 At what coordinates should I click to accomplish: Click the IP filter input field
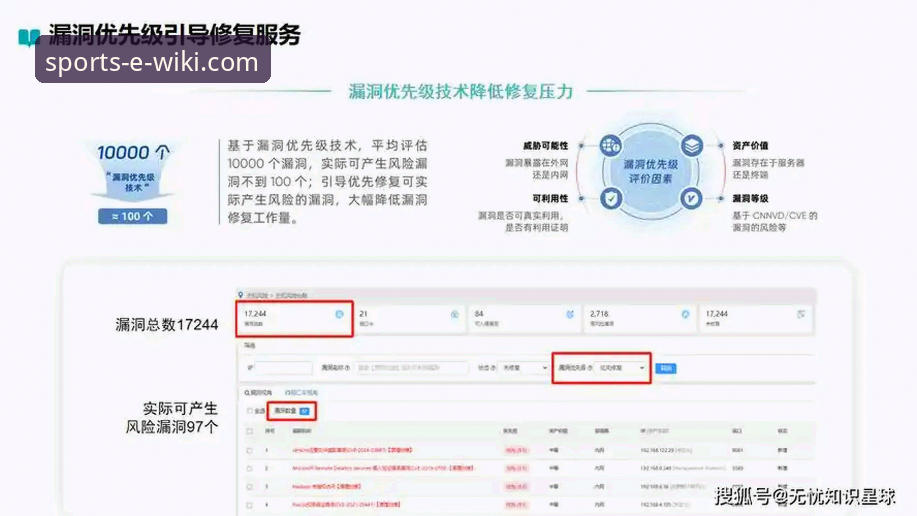(x=284, y=368)
